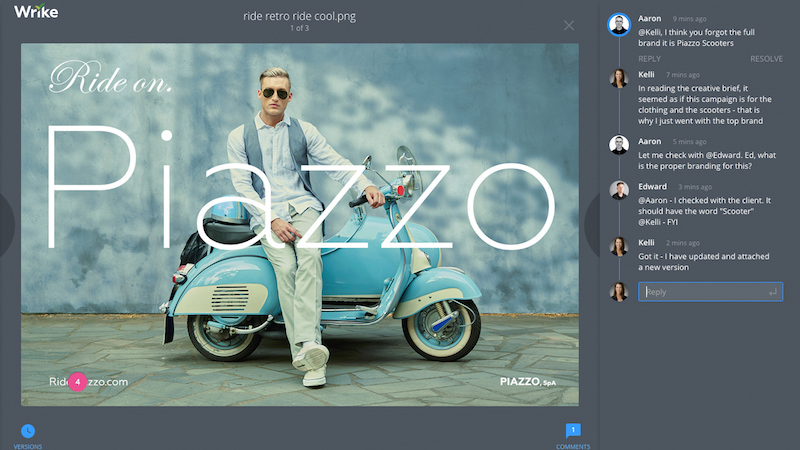The image size is (800, 450).
Task: Close the image preview with X
Action: click(569, 26)
